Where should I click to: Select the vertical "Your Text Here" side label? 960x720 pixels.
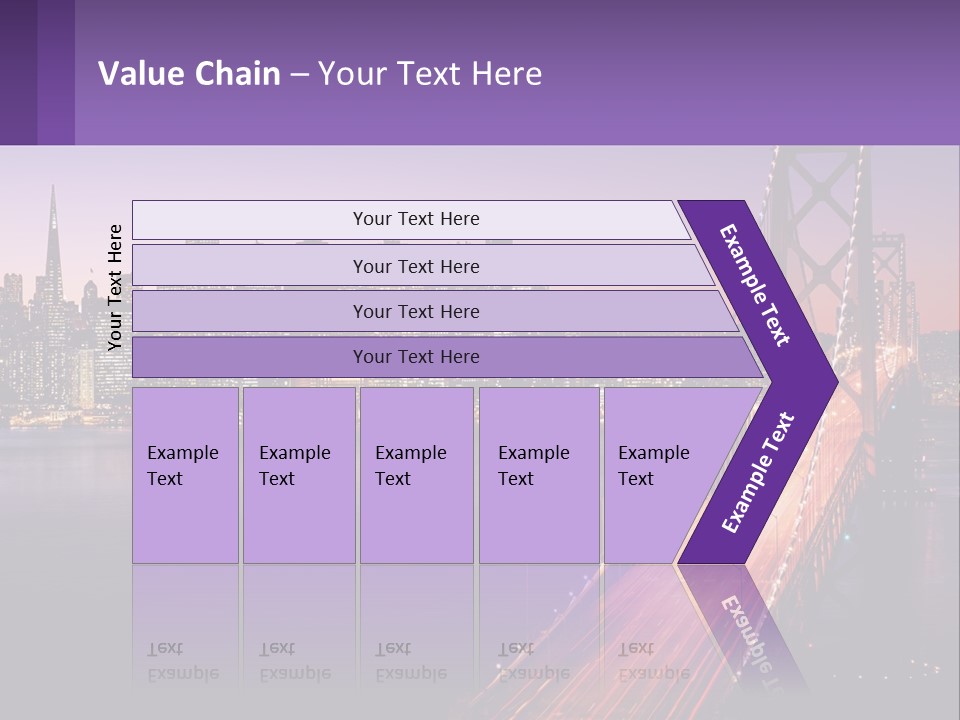coord(115,288)
